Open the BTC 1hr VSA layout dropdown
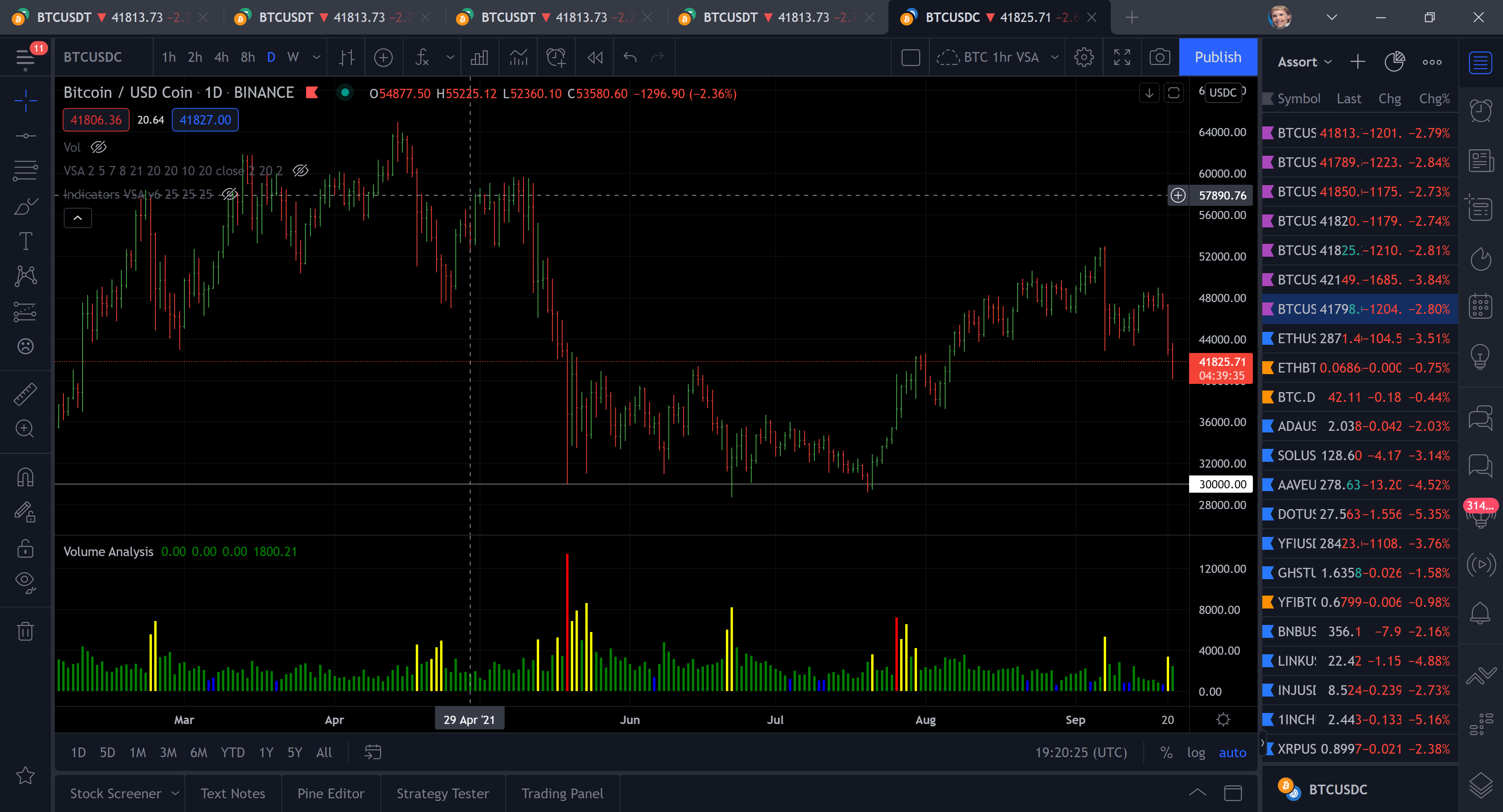The height and width of the screenshot is (812, 1503). 1054,57
